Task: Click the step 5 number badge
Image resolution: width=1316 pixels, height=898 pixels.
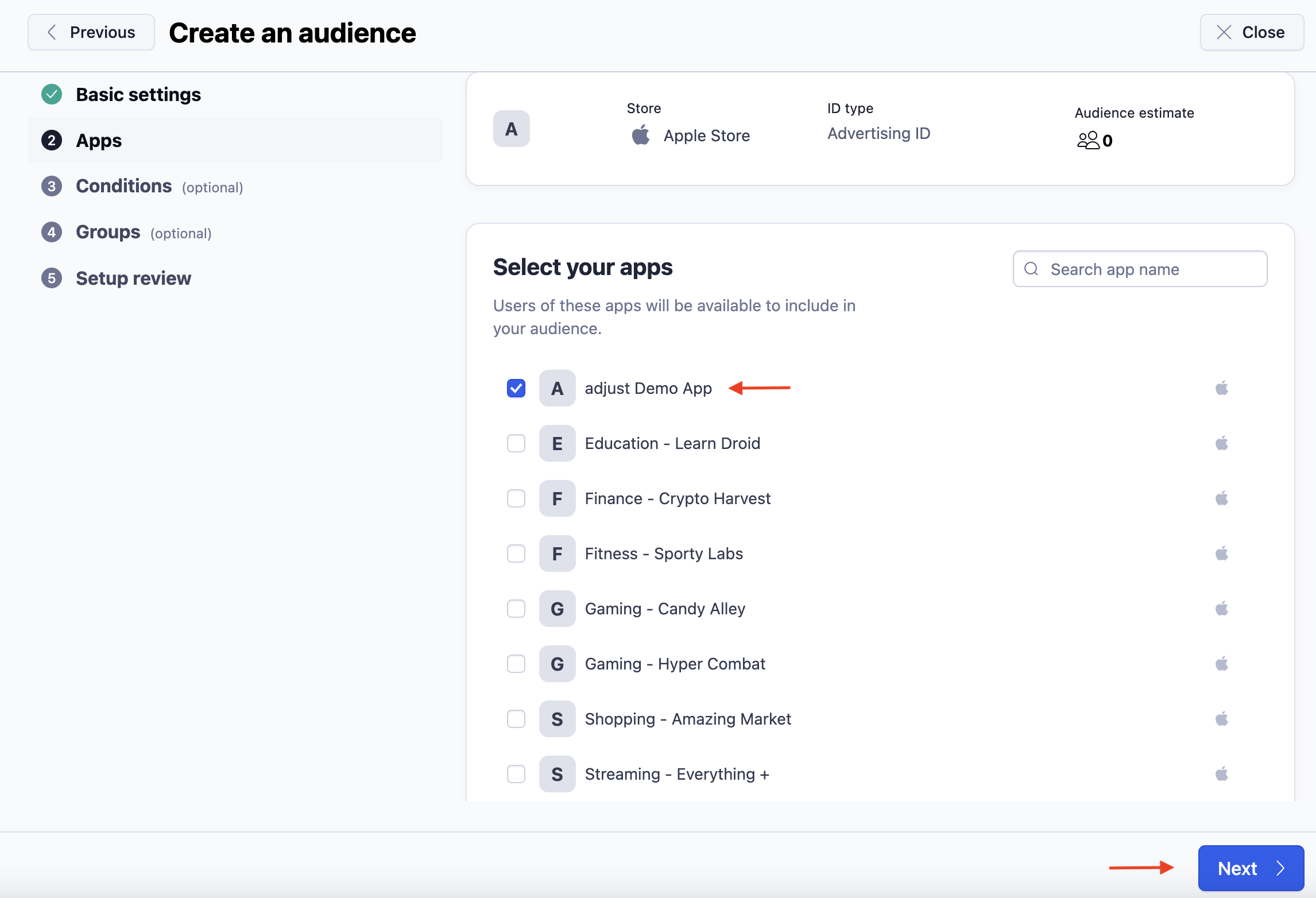Action: pyautogui.click(x=52, y=278)
